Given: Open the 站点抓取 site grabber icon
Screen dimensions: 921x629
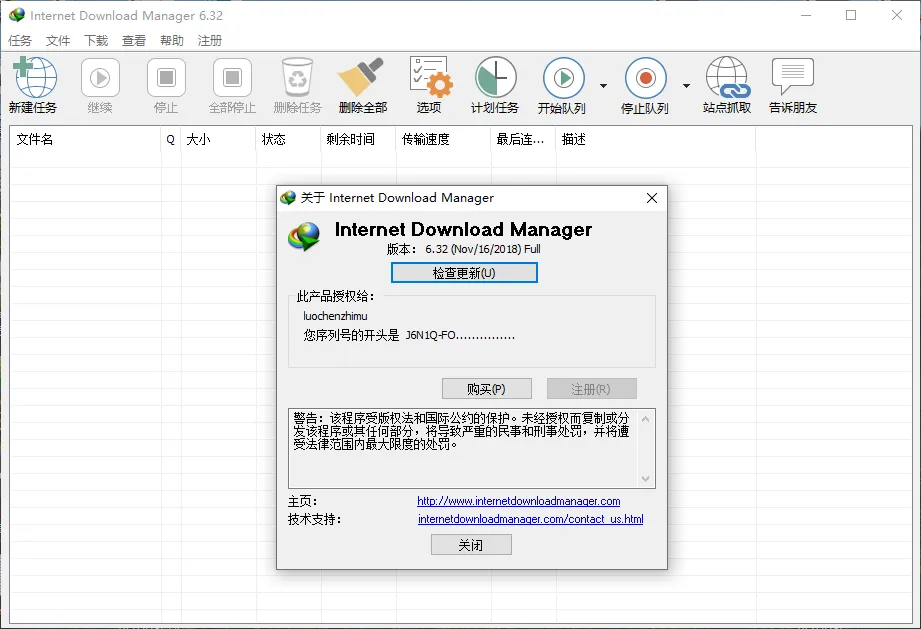Looking at the screenshot, I should 727,79.
